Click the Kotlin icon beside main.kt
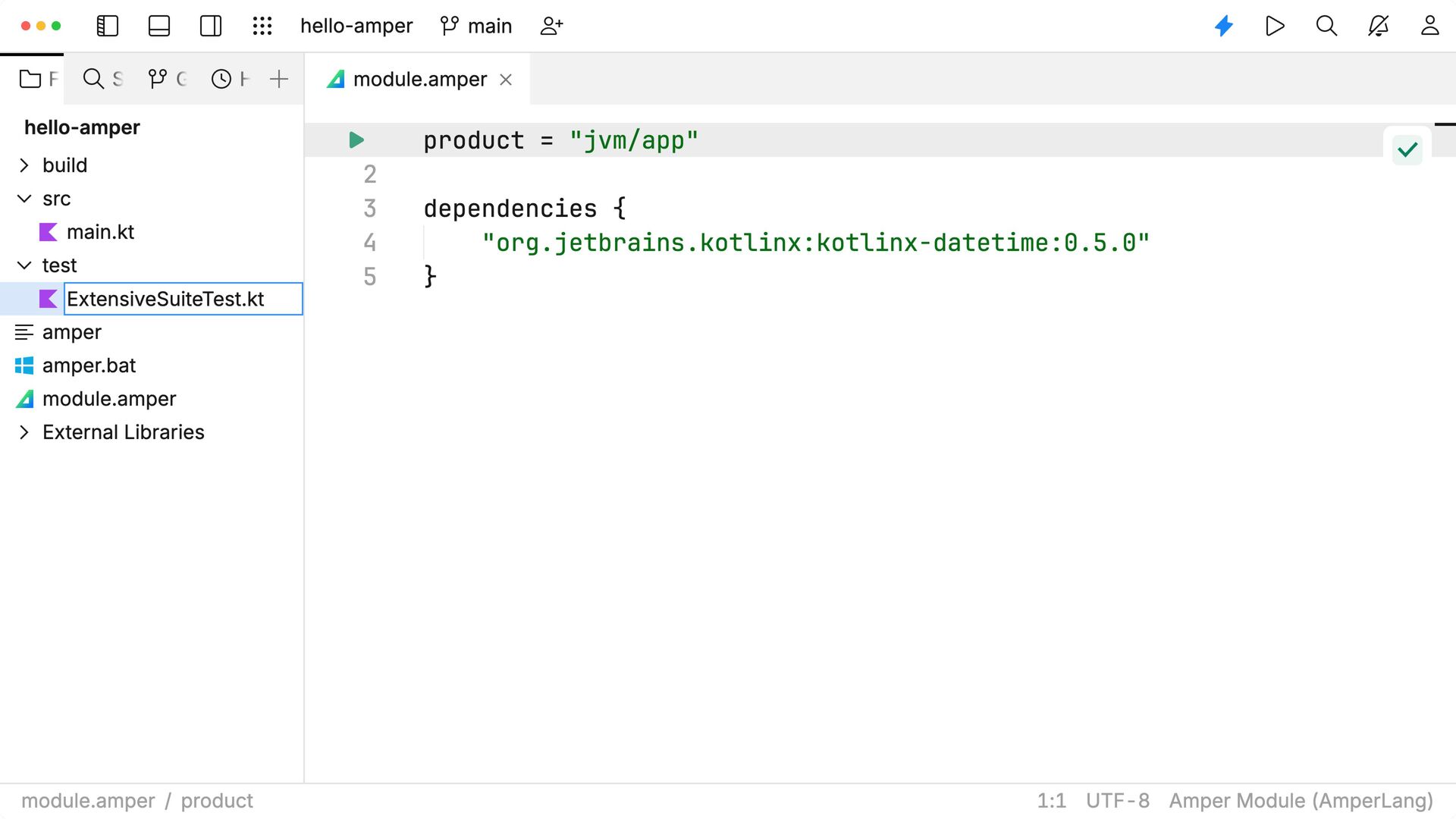Viewport: 1456px width, 819px height. click(x=49, y=232)
